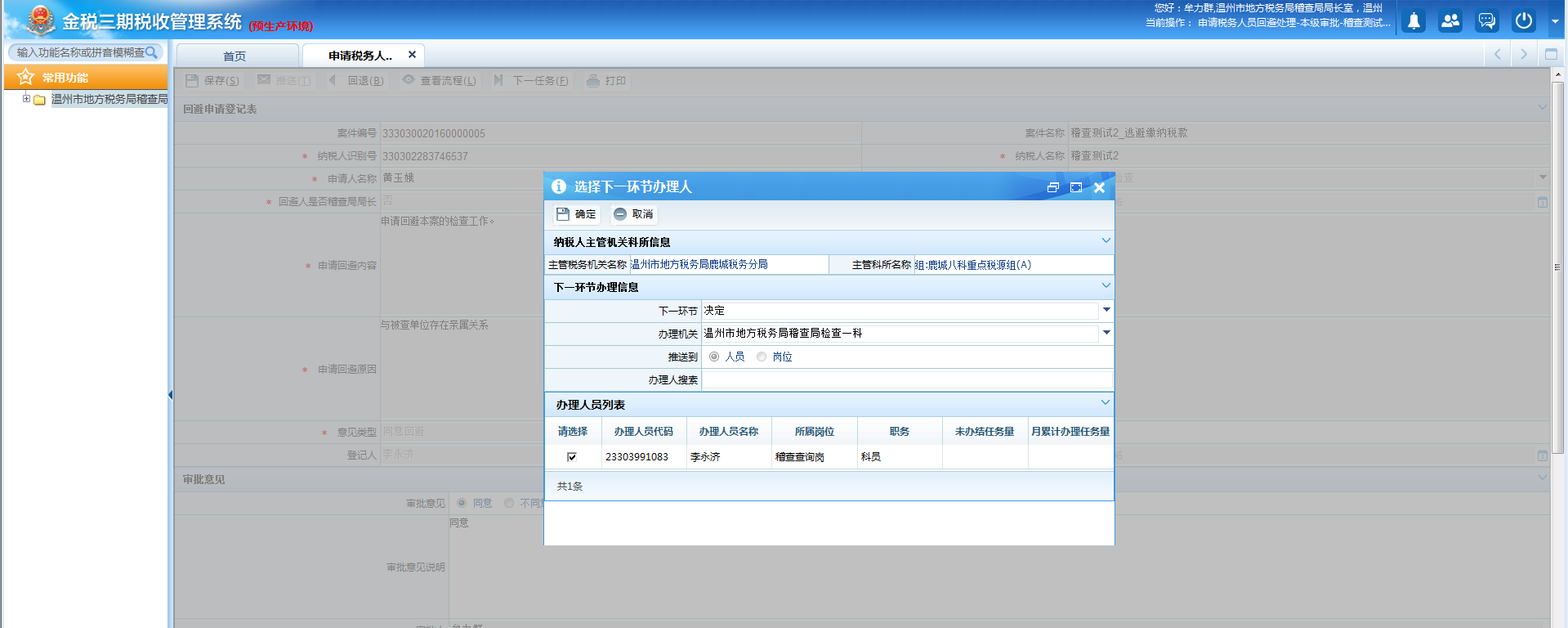Collapse the 审批意见 section chevron

pyautogui.click(x=1542, y=478)
